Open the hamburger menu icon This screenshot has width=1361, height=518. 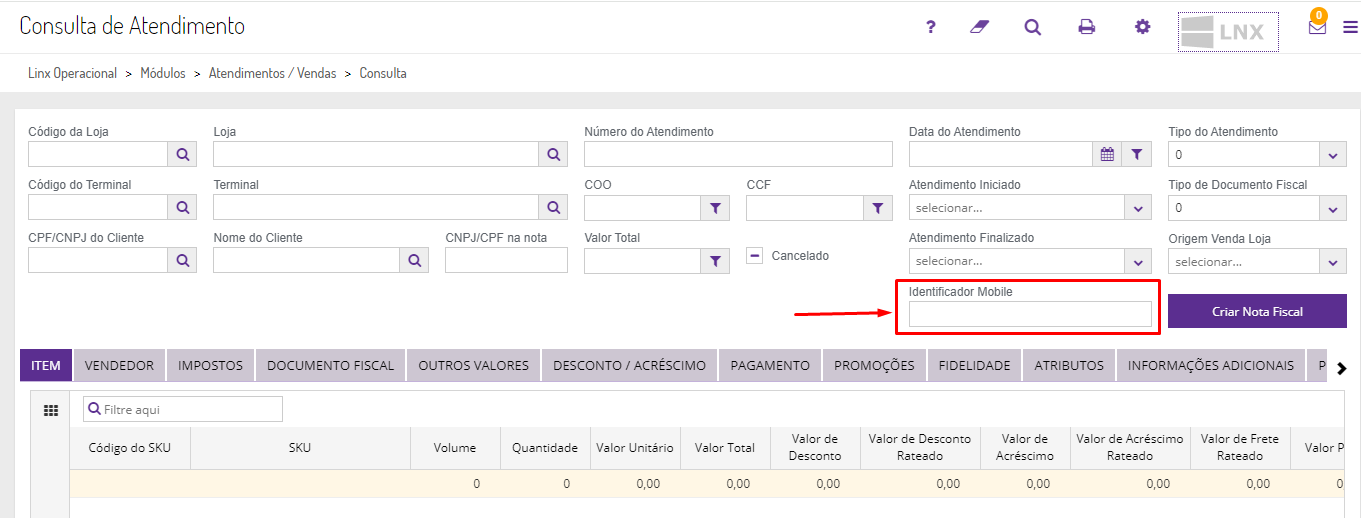1350,28
